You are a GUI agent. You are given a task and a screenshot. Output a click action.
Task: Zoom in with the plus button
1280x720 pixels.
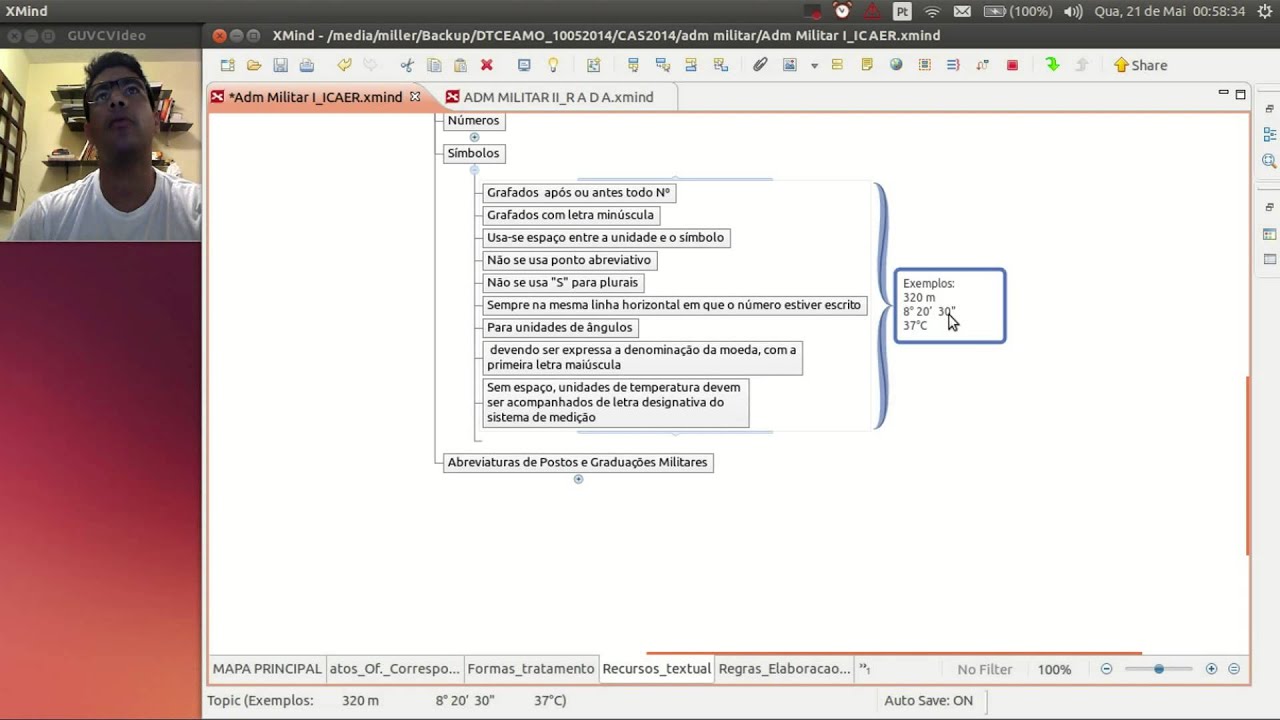click(x=1211, y=669)
